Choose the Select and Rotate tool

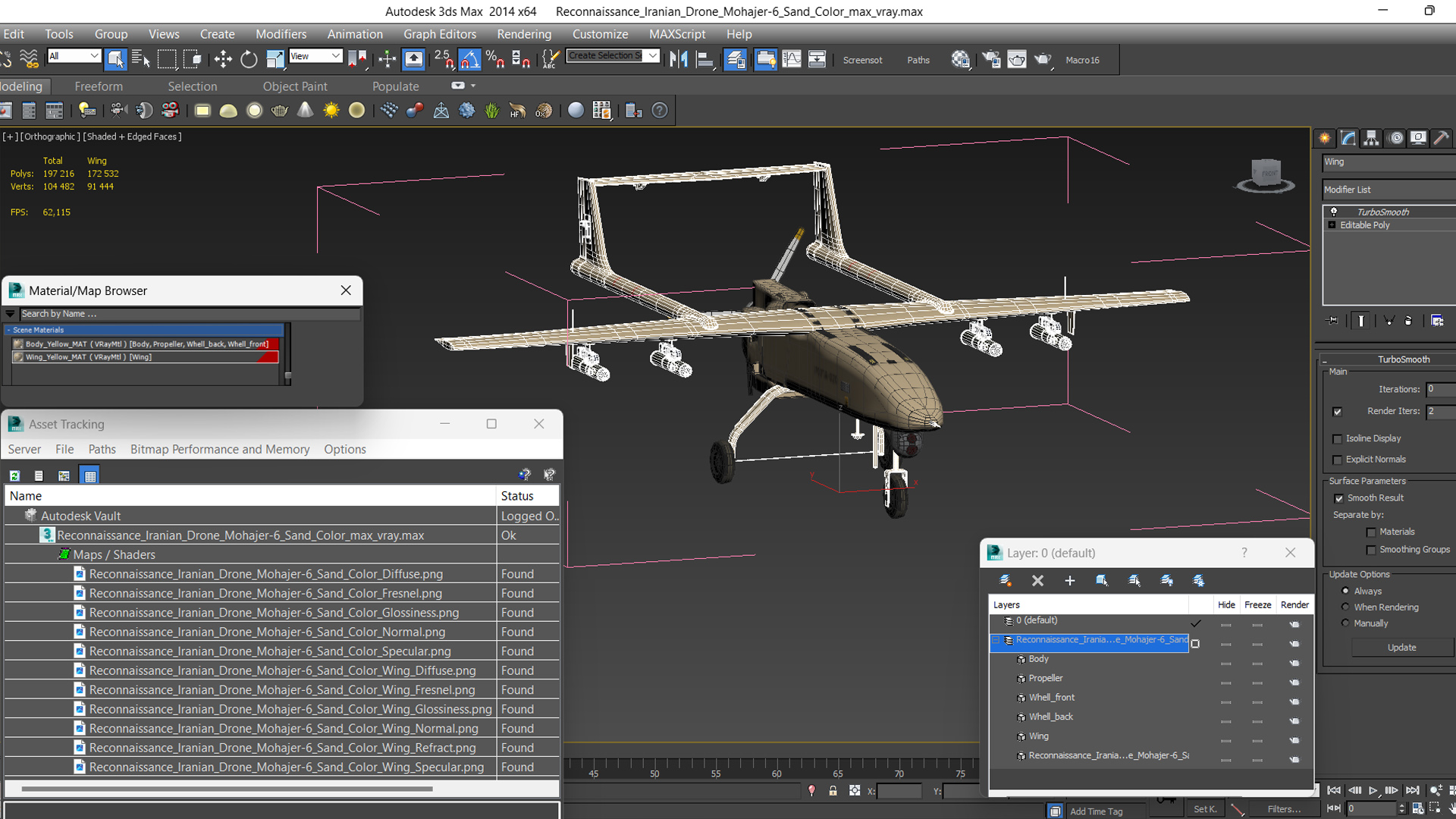tap(249, 59)
